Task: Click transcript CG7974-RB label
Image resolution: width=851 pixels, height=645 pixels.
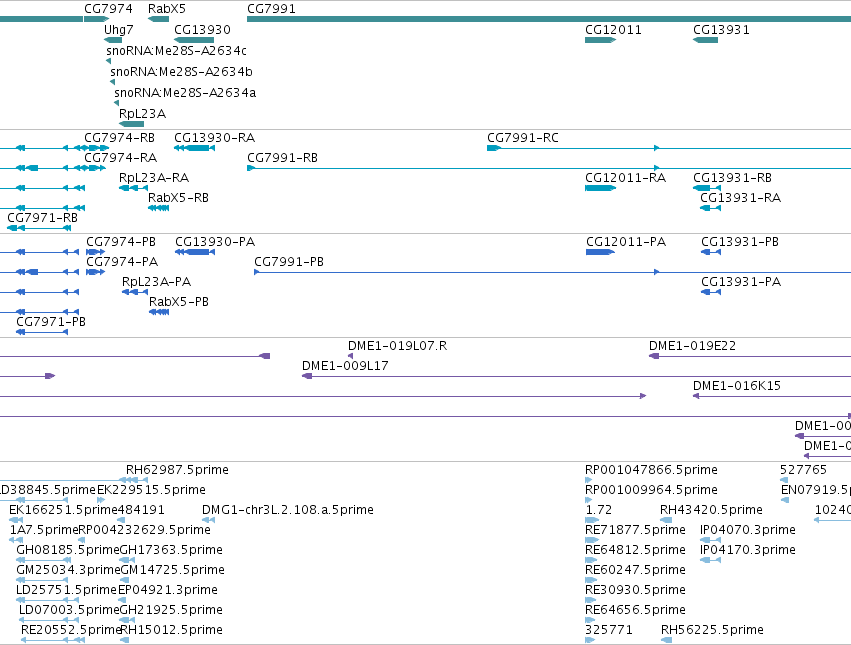Action: 119,137
